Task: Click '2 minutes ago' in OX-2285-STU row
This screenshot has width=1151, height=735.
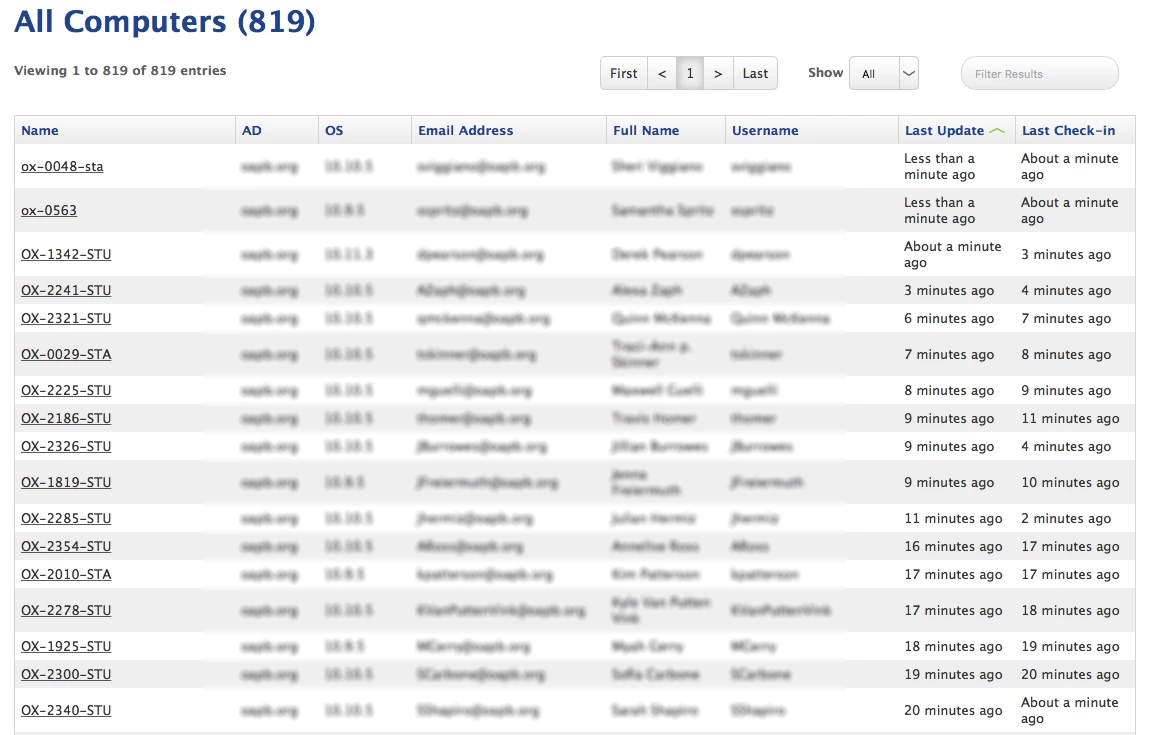Action: [x=1066, y=518]
